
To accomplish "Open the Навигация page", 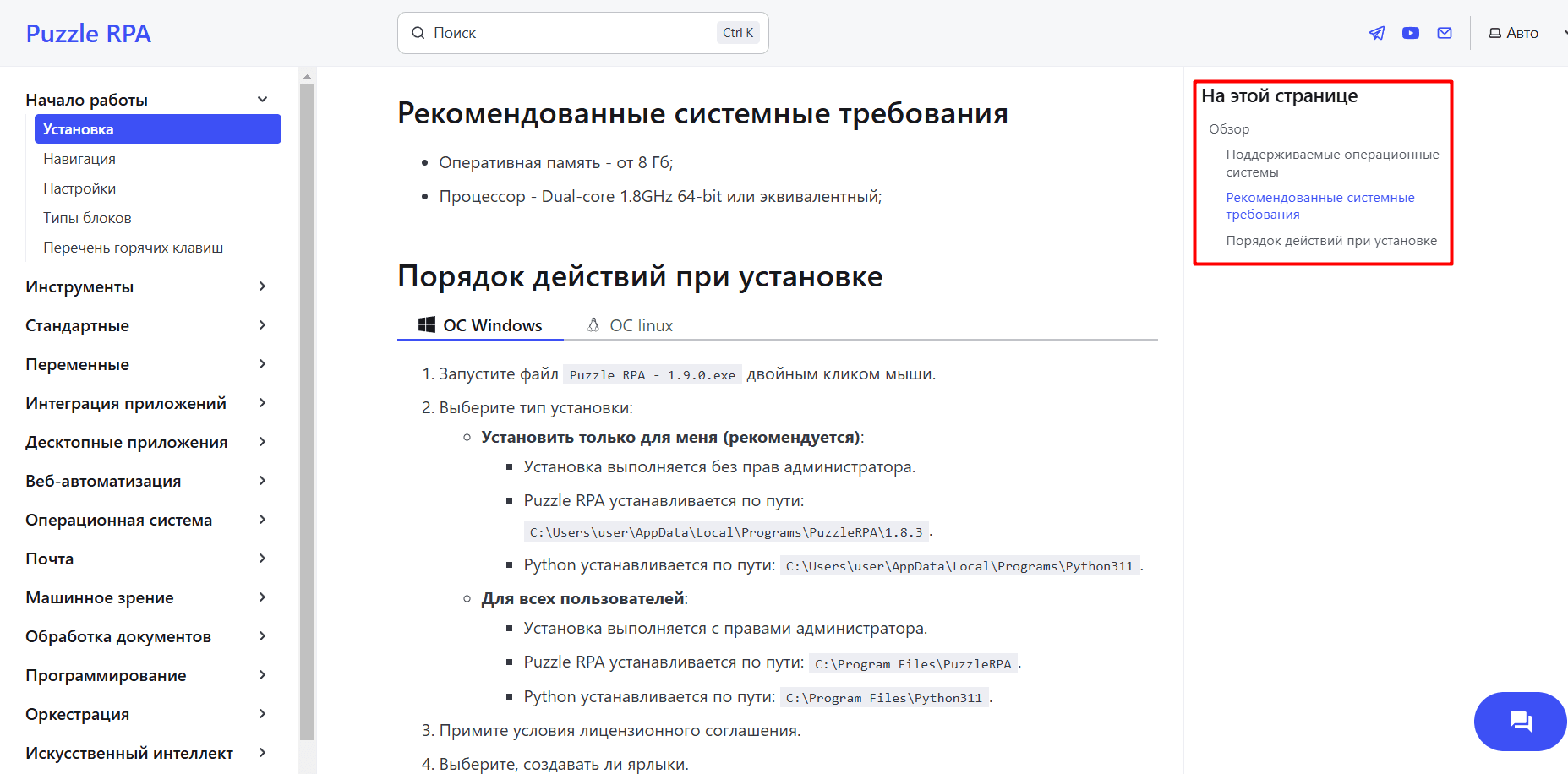I will tap(79, 158).
